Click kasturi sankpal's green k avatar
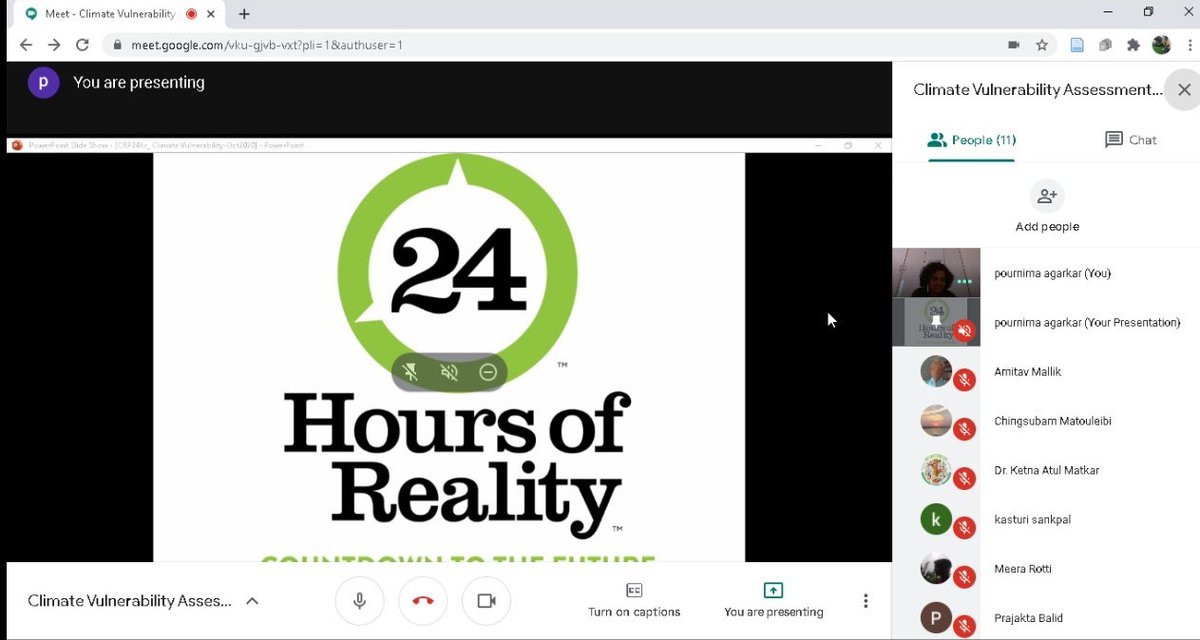This screenshot has width=1200, height=640. 936,519
